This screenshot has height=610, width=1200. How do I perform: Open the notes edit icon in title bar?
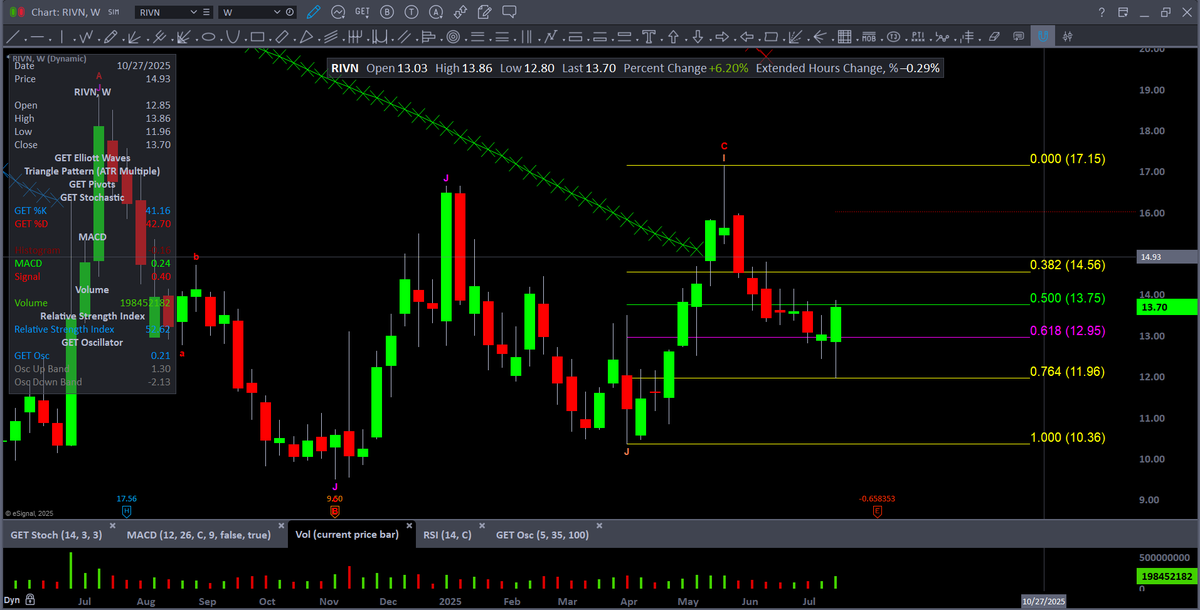(484, 12)
